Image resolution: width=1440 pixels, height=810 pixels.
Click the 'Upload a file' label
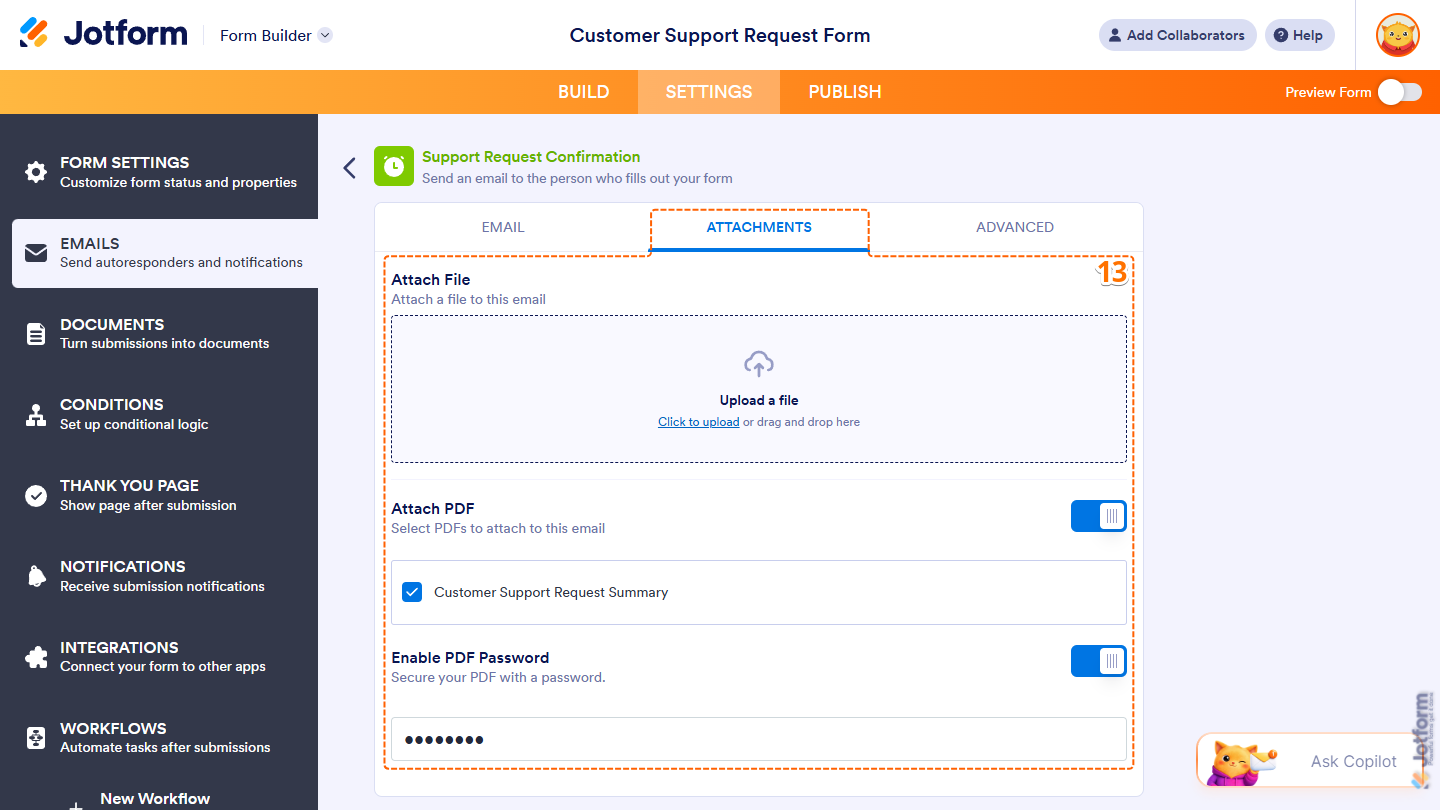point(759,400)
